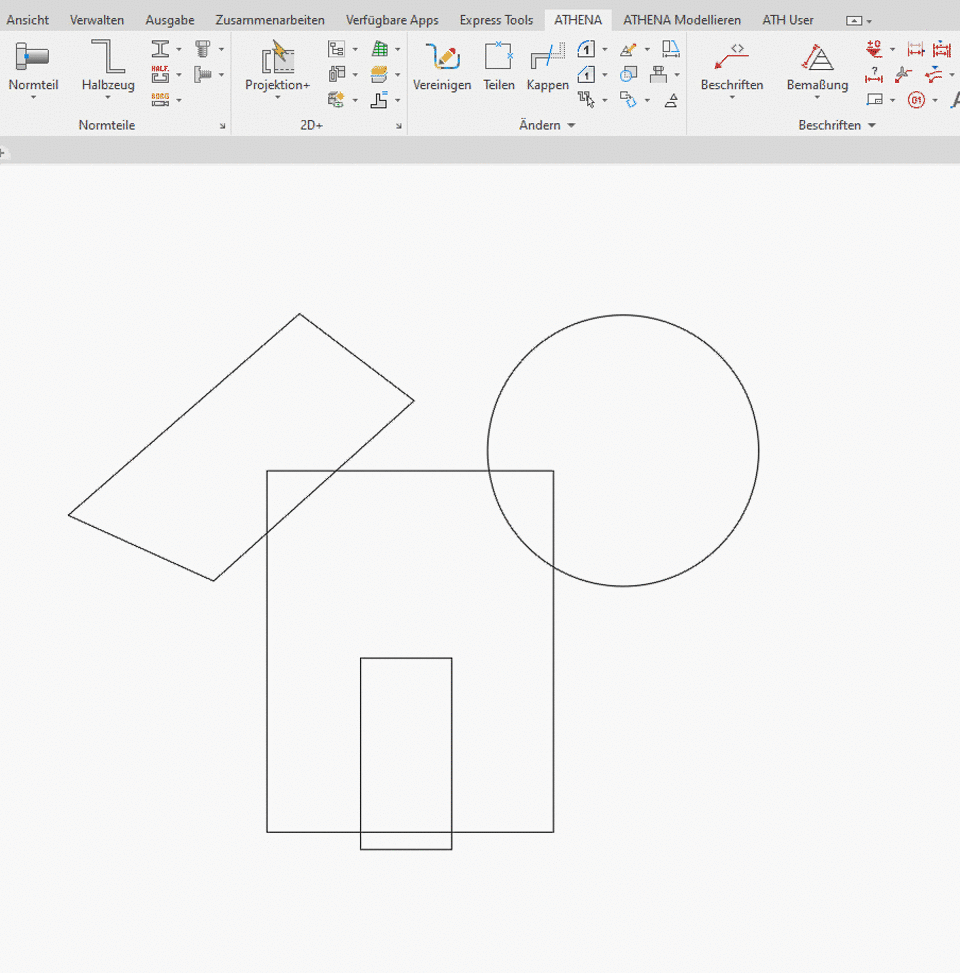Click the I-beam profile icon
Viewport: 960px width, 973px height.
161,49
